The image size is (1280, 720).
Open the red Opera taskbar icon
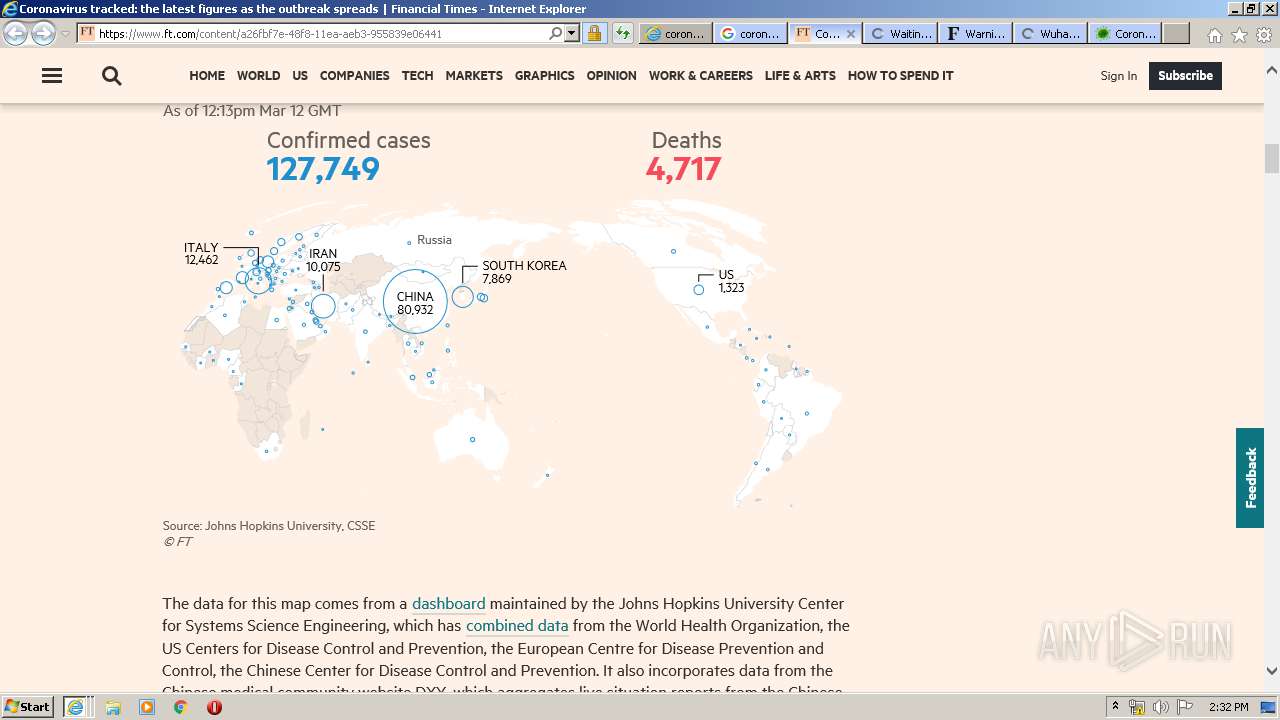(214, 707)
